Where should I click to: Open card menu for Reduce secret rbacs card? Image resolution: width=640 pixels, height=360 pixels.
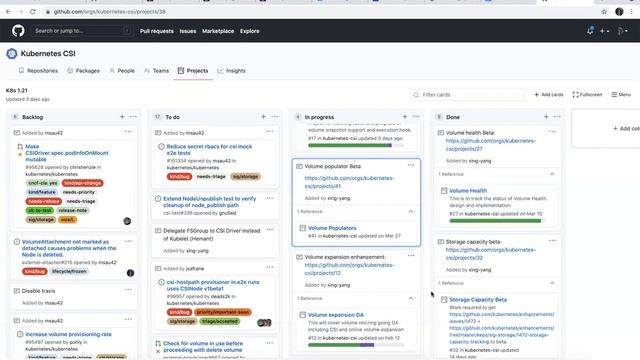click(x=270, y=132)
